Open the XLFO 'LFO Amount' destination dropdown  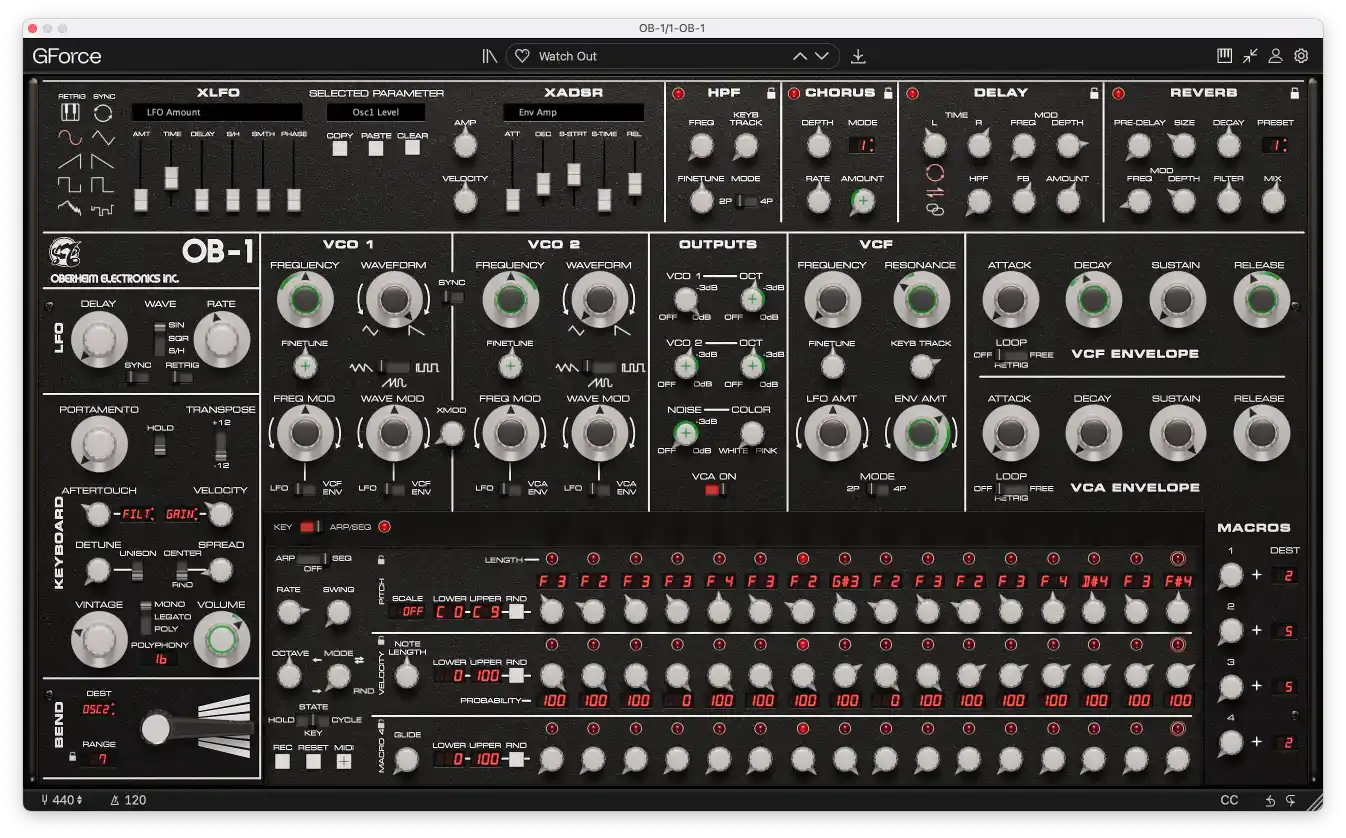[216, 112]
